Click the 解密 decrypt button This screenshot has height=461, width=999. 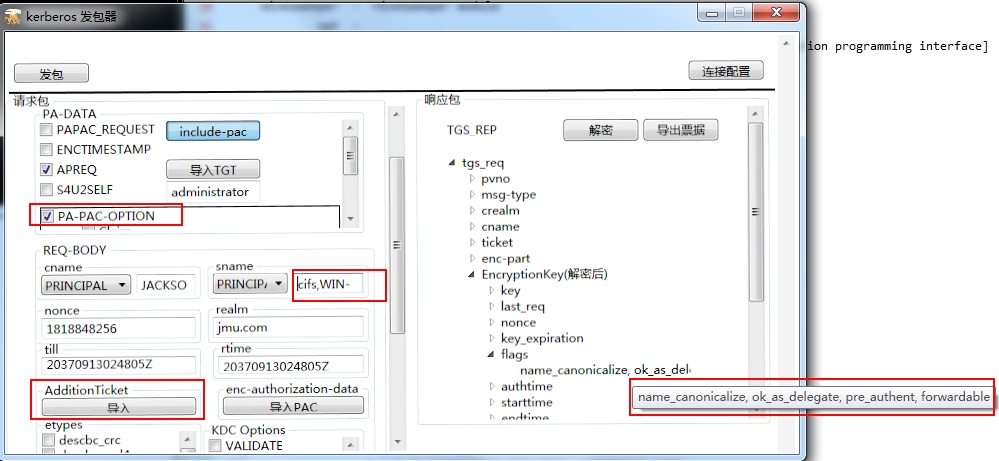[600, 130]
